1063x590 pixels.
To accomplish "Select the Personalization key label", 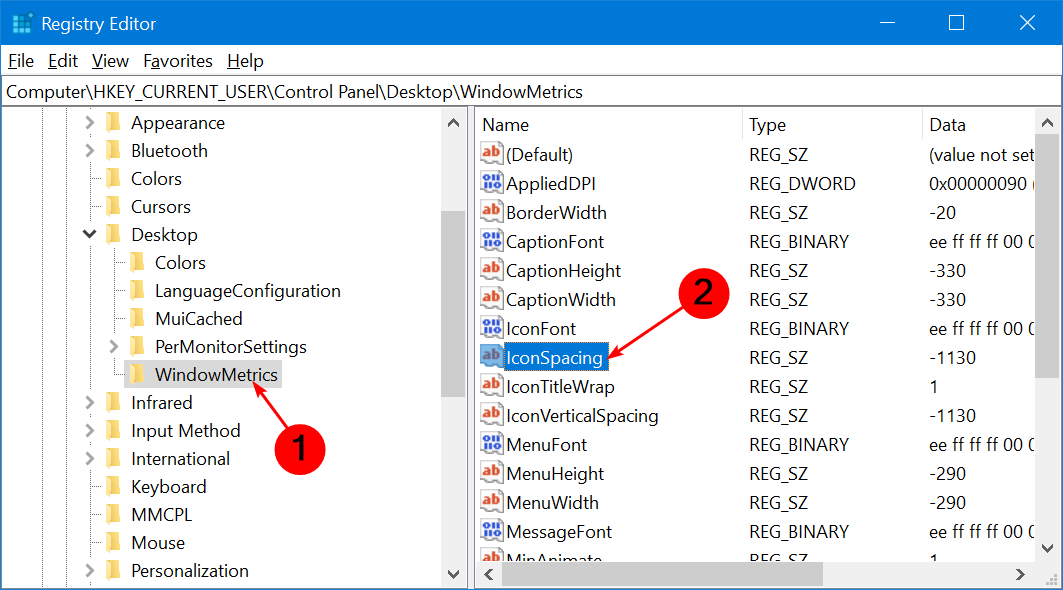I will 190,570.
